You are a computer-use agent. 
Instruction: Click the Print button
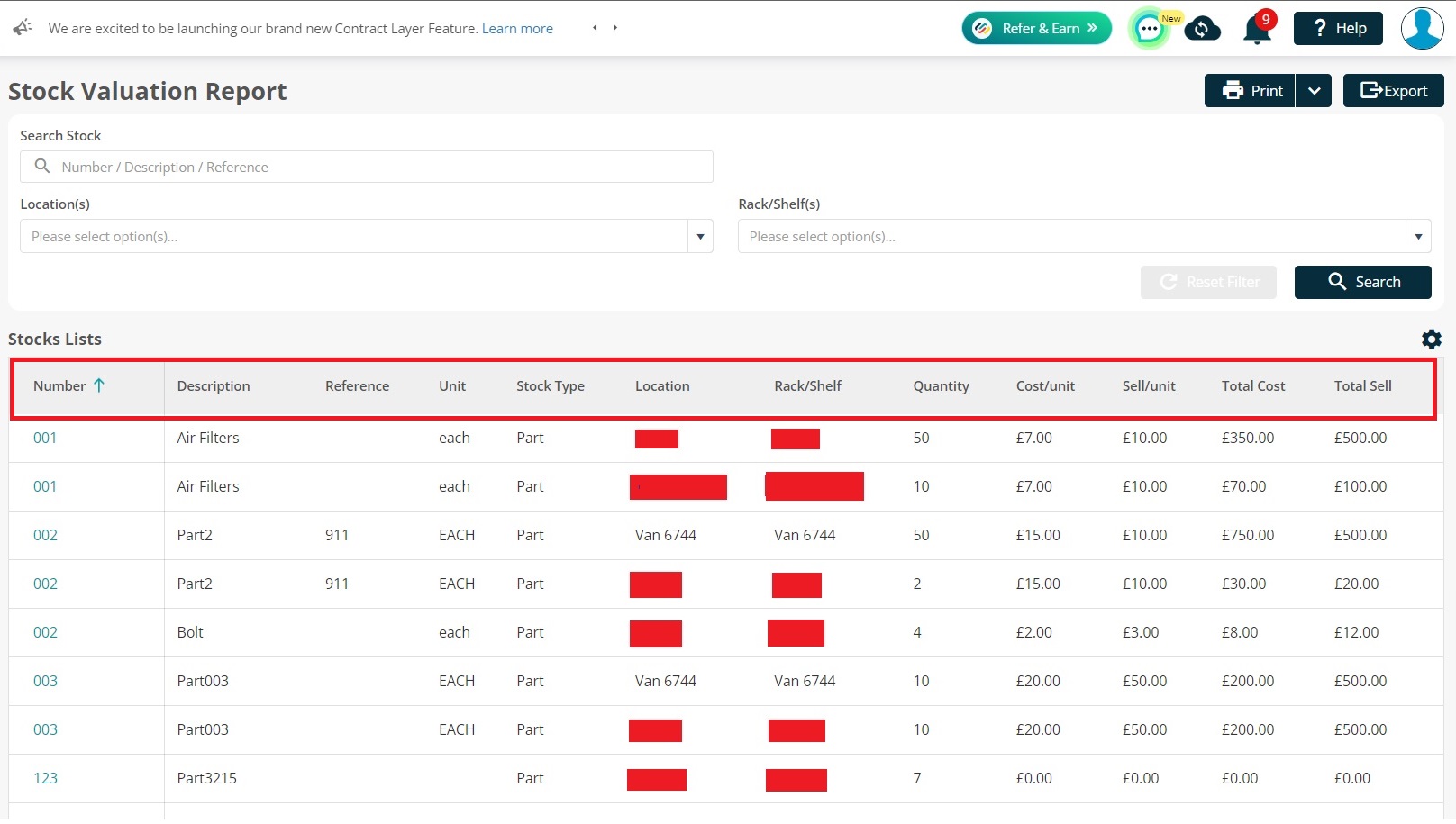click(x=1250, y=90)
